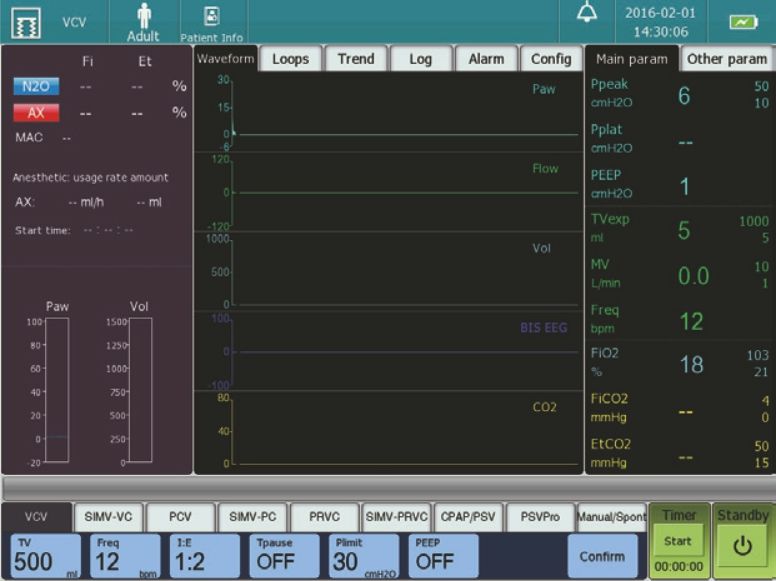The width and height of the screenshot is (776, 581).
Task: Open the Patient Info icon
Action: point(211,22)
